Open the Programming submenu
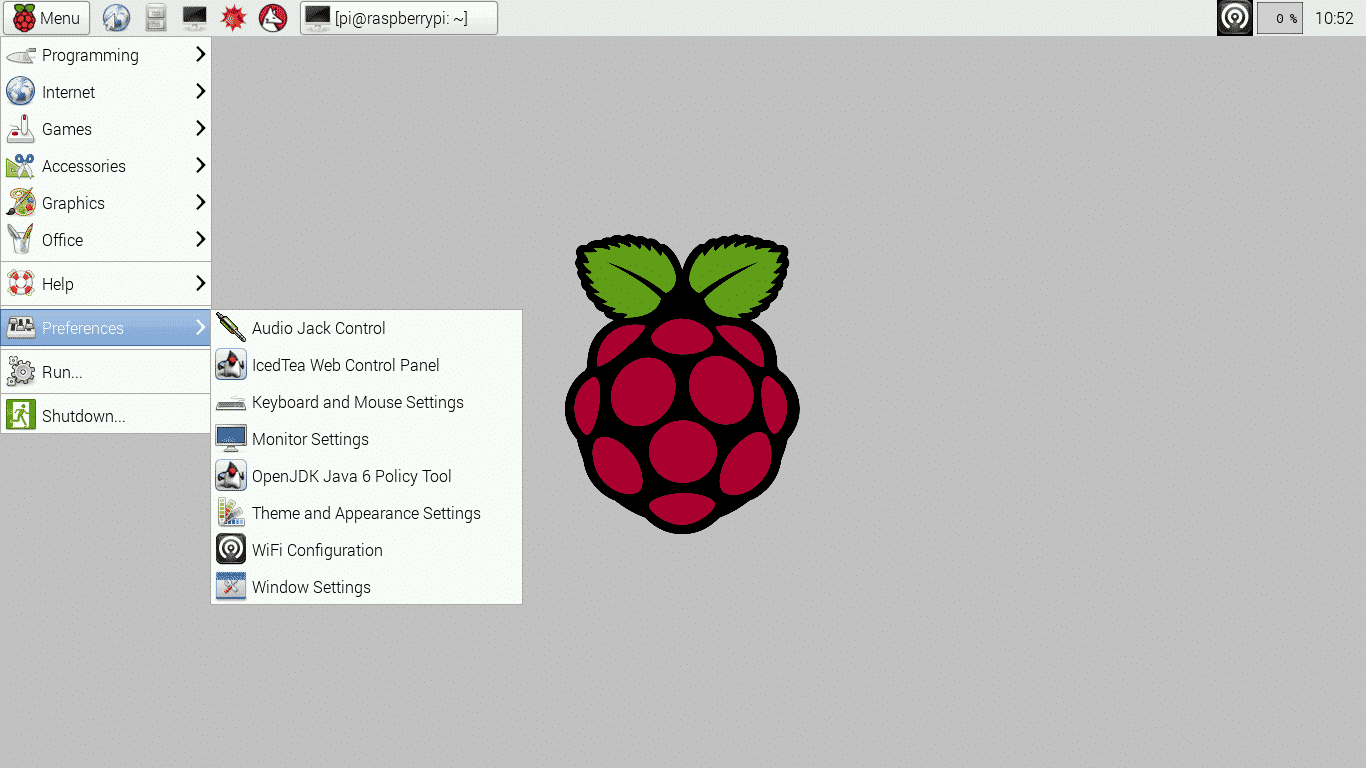The image size is (1366, 768). pyautogui.click(x=106, y=55)
